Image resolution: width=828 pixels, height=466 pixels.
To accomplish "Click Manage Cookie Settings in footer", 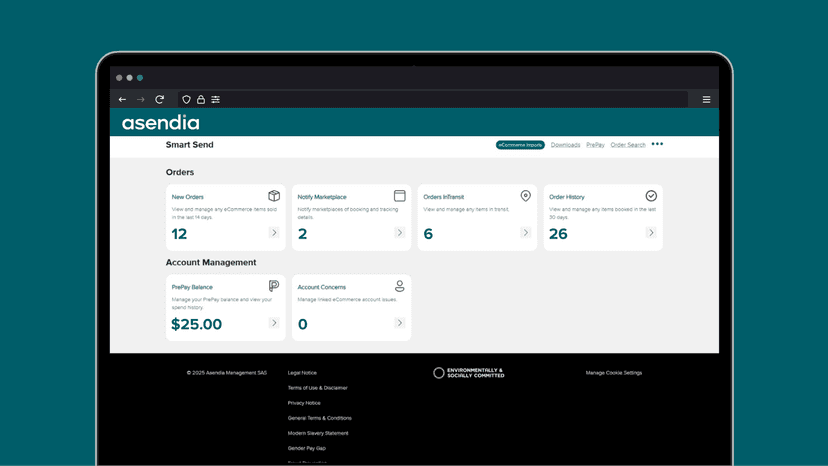I will [614, 372].
